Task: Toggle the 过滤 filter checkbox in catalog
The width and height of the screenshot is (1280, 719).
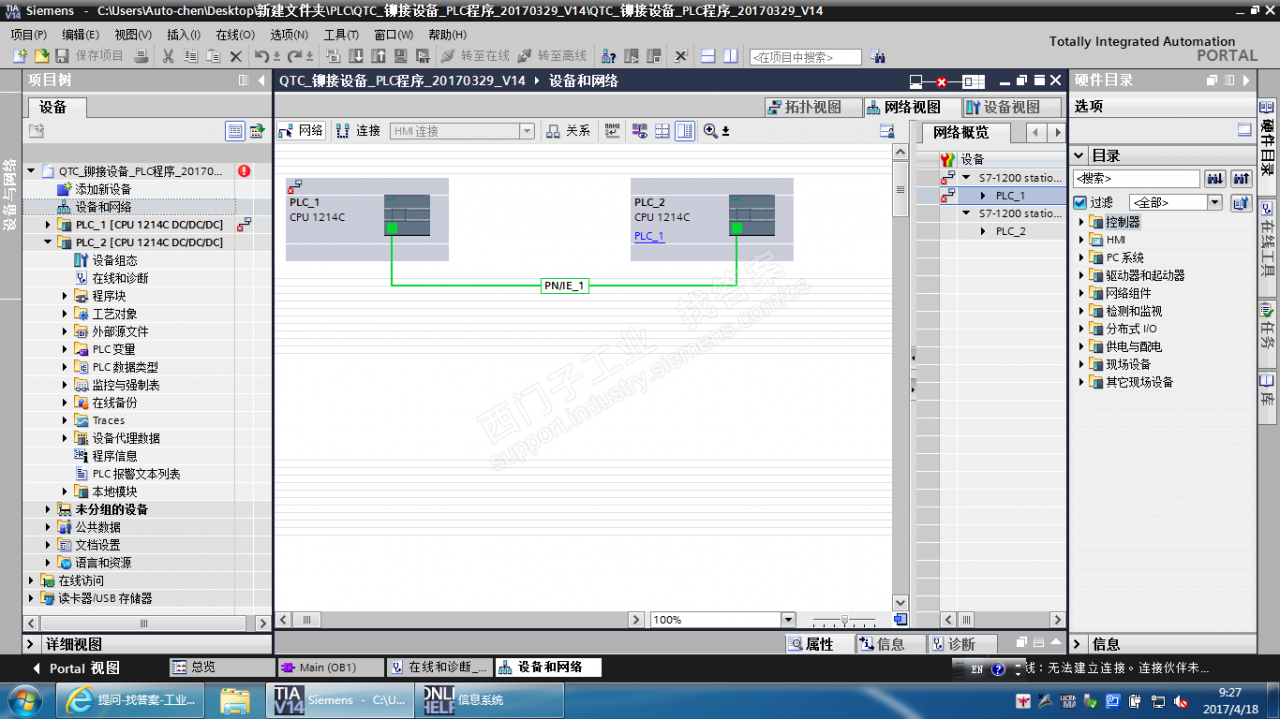Action: coord(1079,203)
